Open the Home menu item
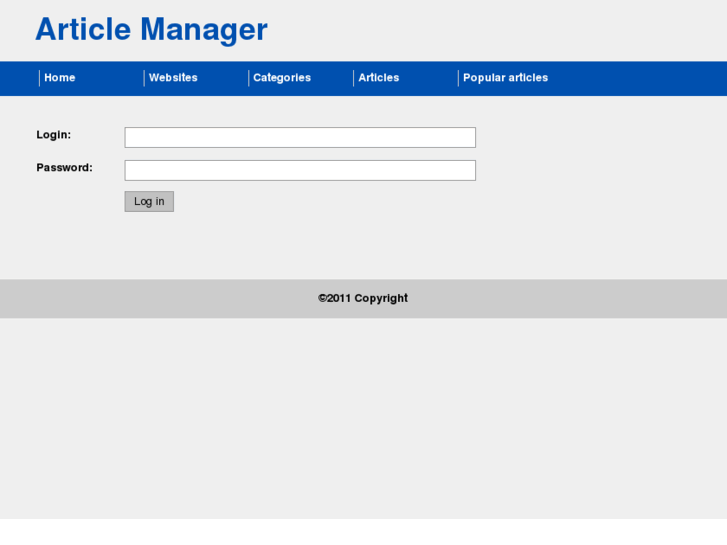 tap(60, 78)
